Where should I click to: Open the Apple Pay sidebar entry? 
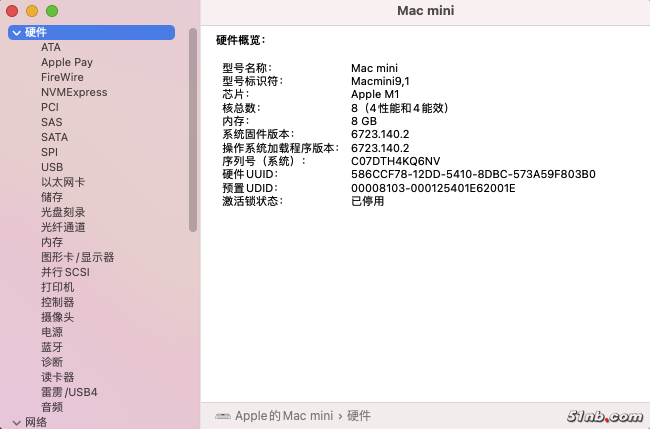(66, 62)
